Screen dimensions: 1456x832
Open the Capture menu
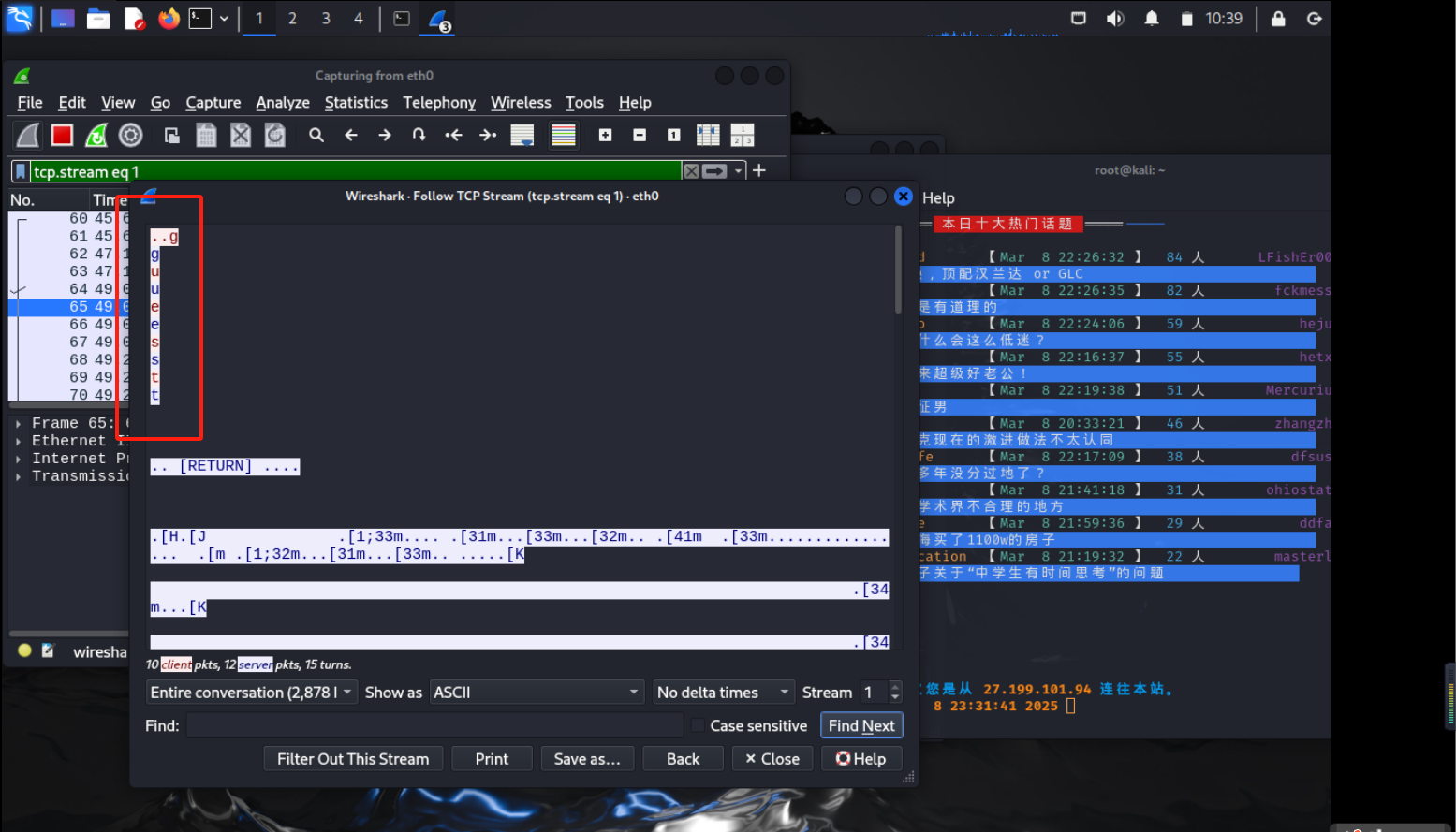click(x=213, y=103)
